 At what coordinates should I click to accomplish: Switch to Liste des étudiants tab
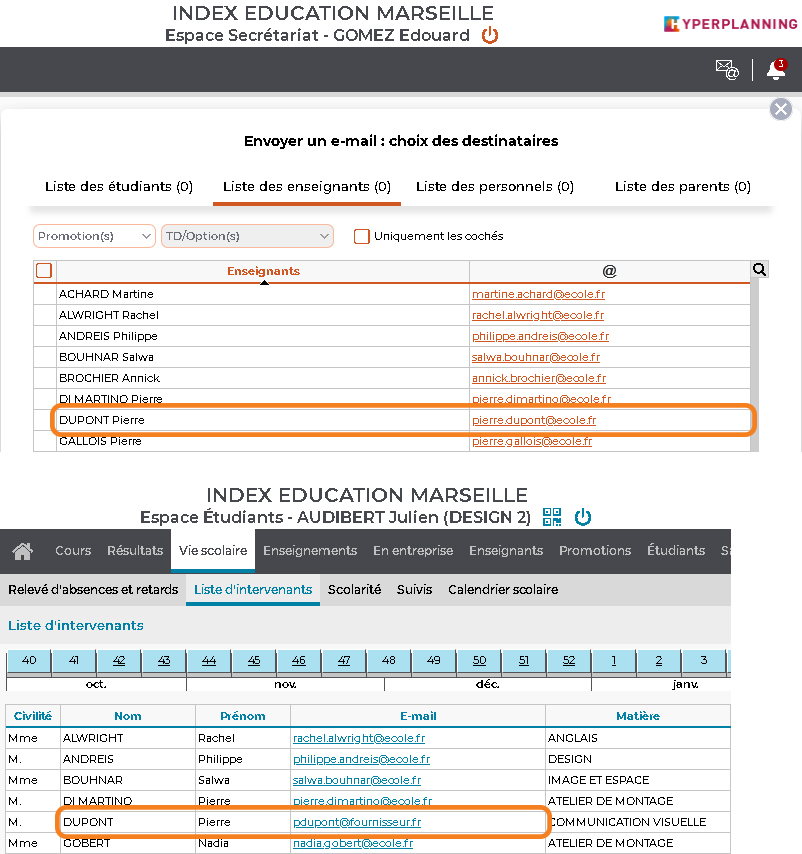pos(119,187)
